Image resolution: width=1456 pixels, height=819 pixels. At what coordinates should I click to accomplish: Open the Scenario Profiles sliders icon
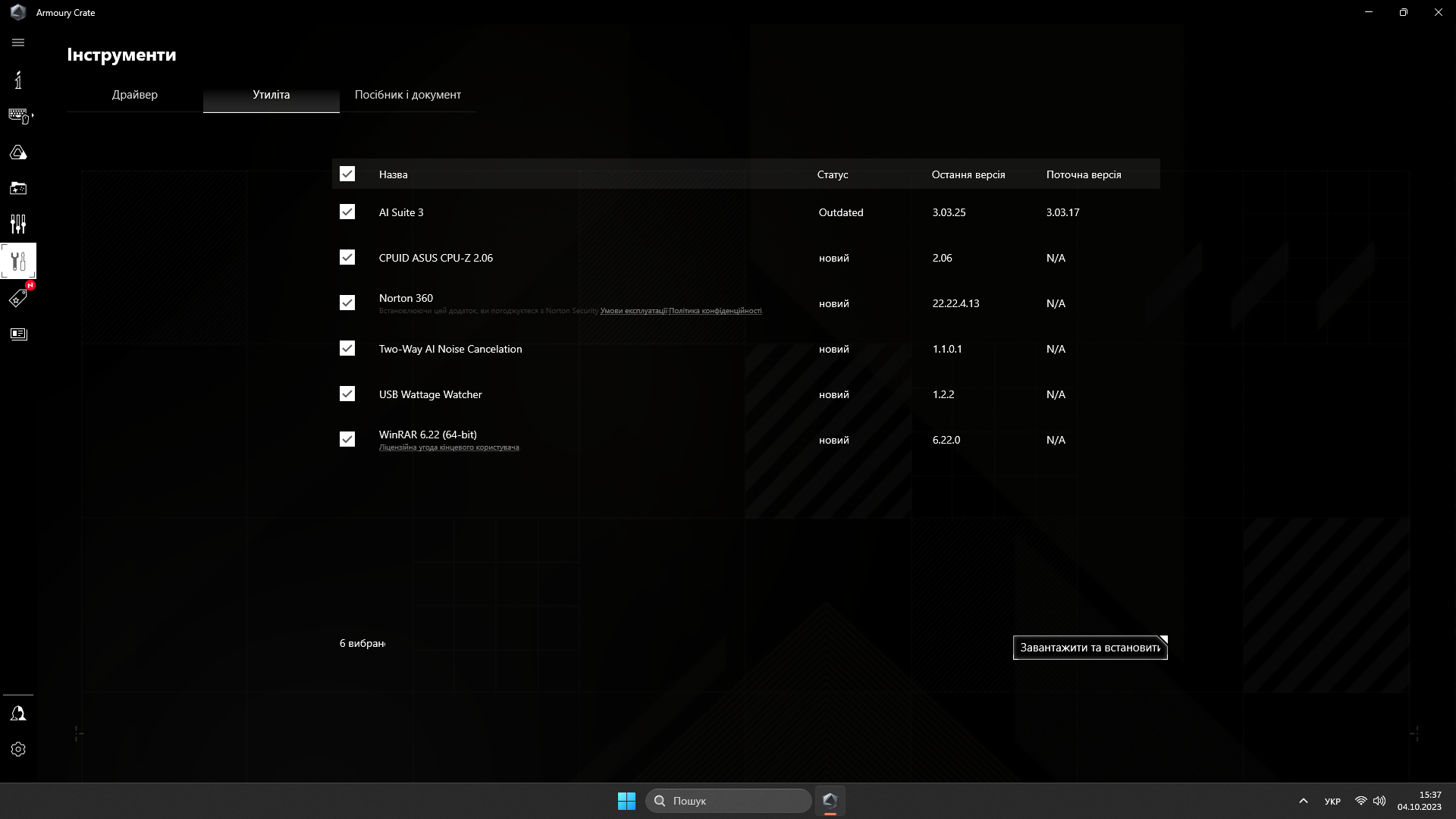coord(18,224)
